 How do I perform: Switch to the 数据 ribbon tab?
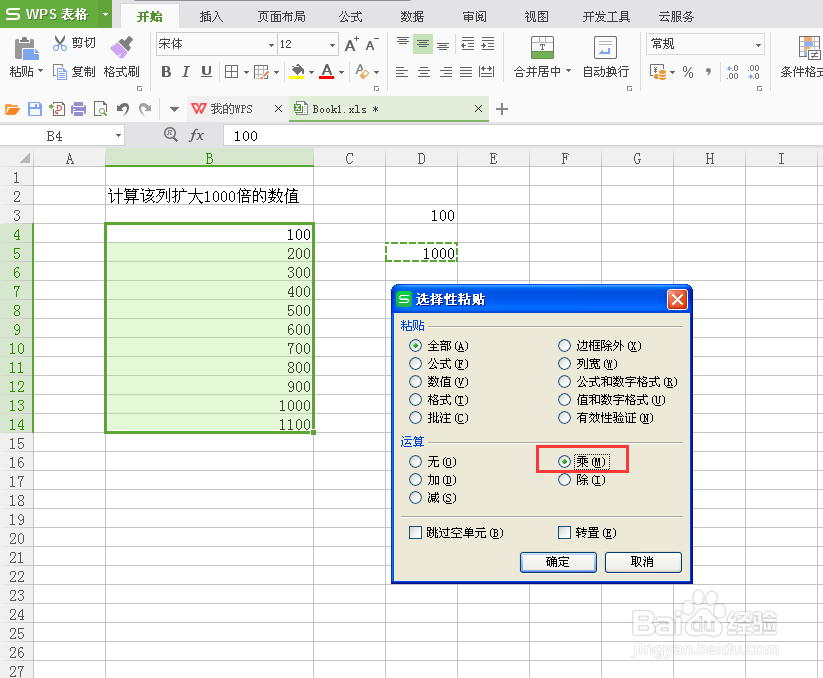click(414, 15)
